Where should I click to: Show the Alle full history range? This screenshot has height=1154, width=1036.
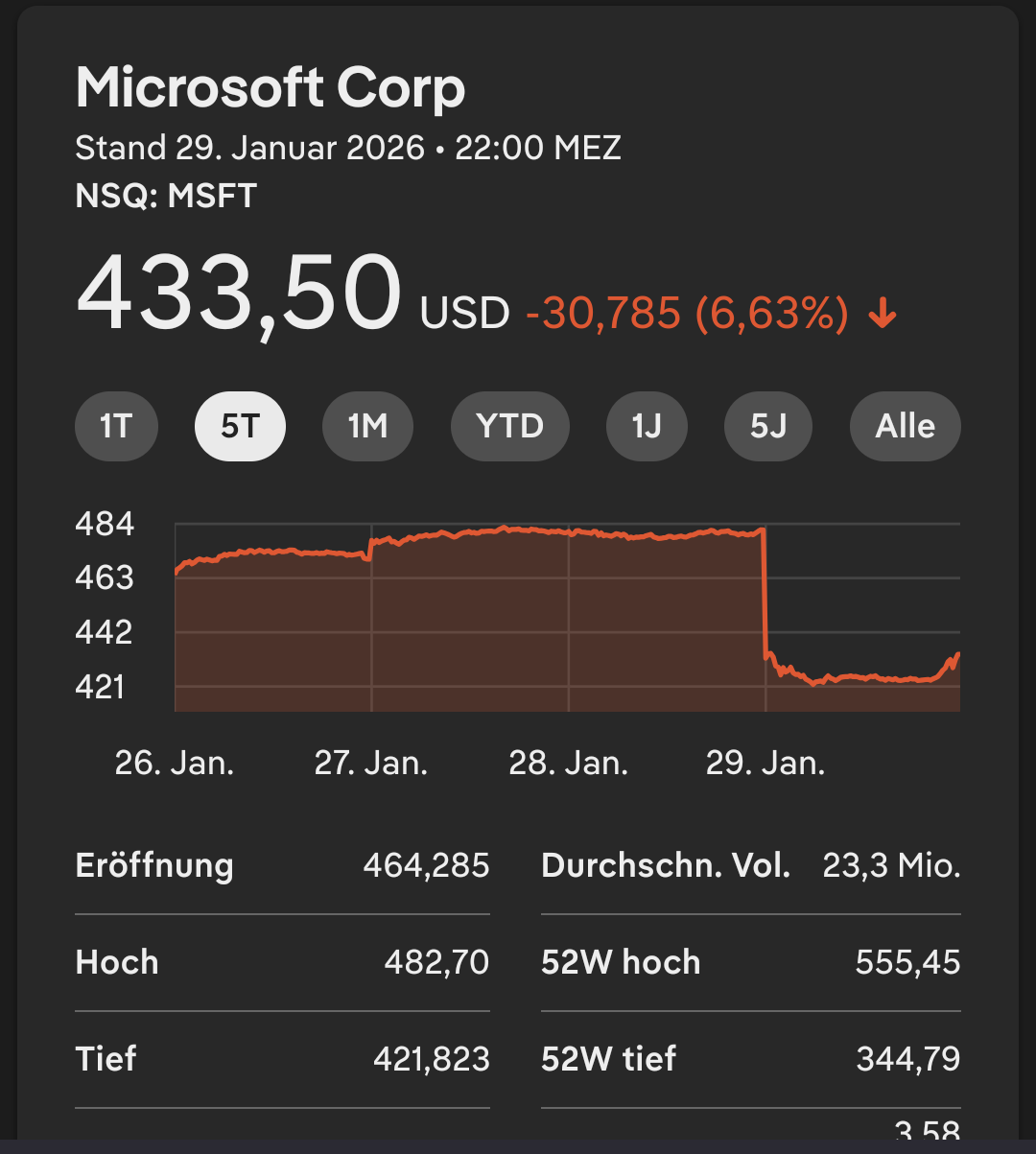(905, 426)
